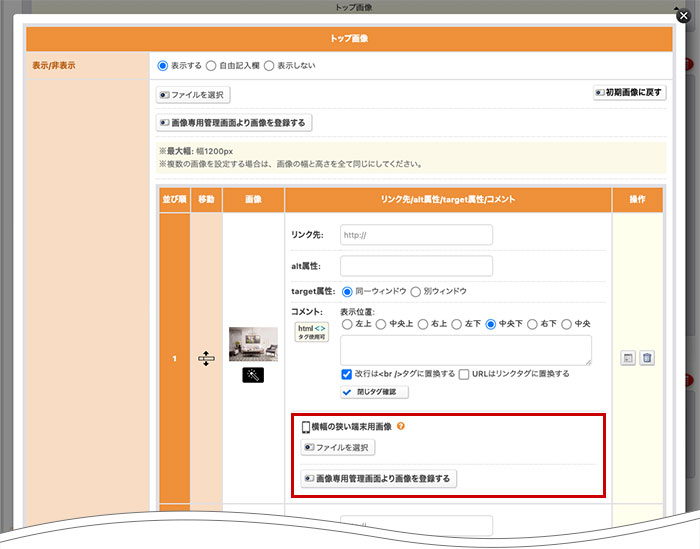700x549 pixels.
Task: Toggle the 改行は<br />タグに置換する checkbox
Action: pos(347,373)
